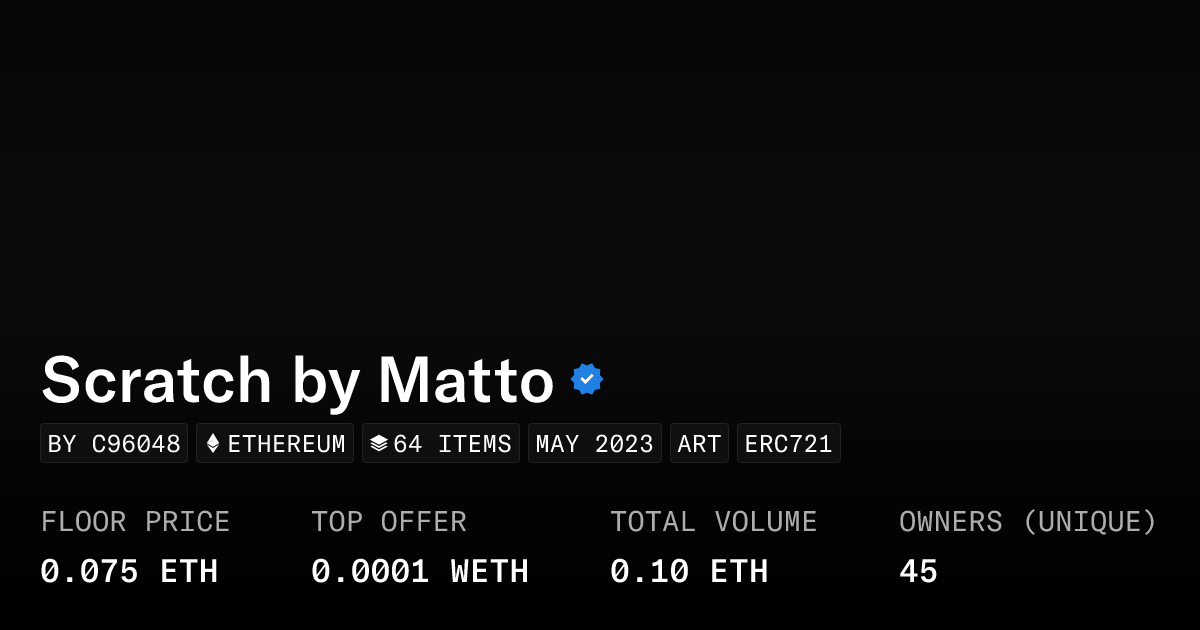Click the FLOOR PRICE label
The image size is (1200, 630).
point(135,522)
